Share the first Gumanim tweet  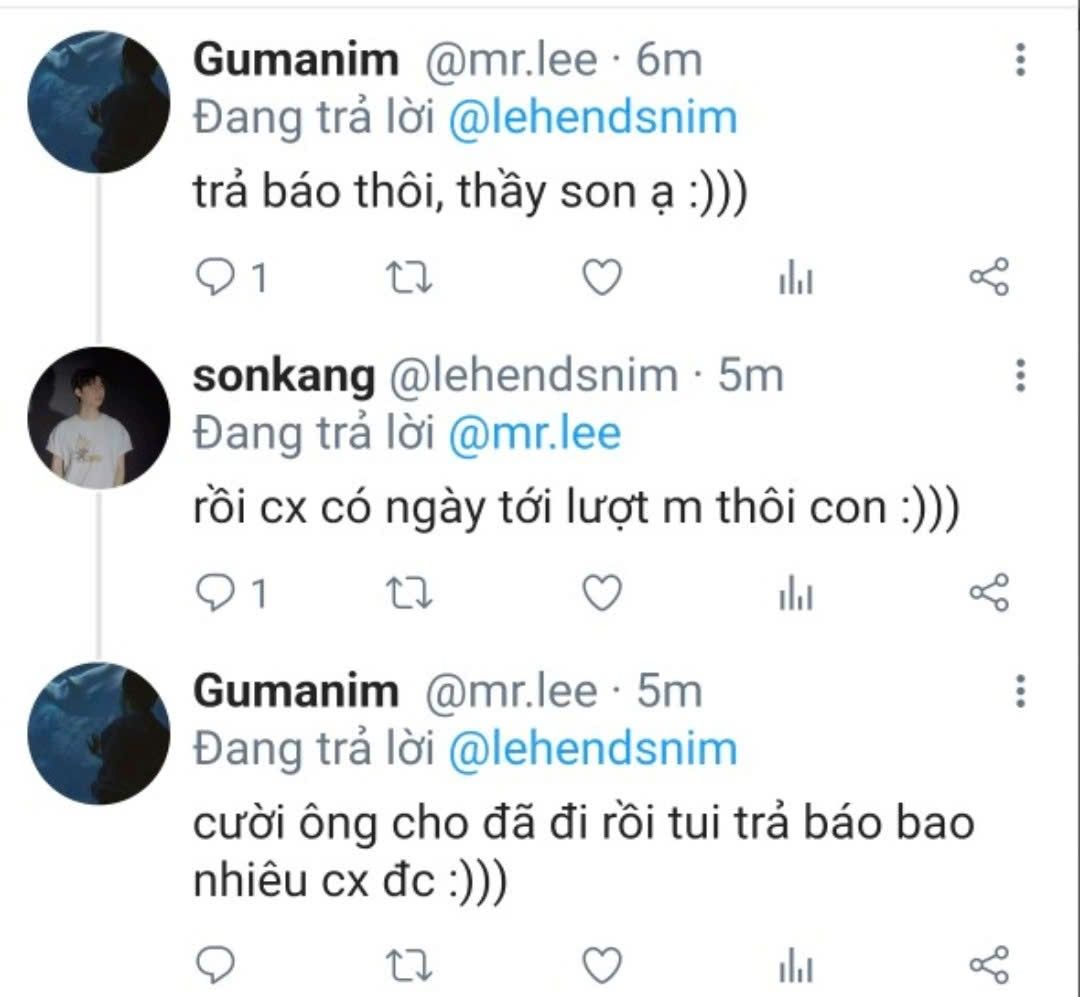989,278
